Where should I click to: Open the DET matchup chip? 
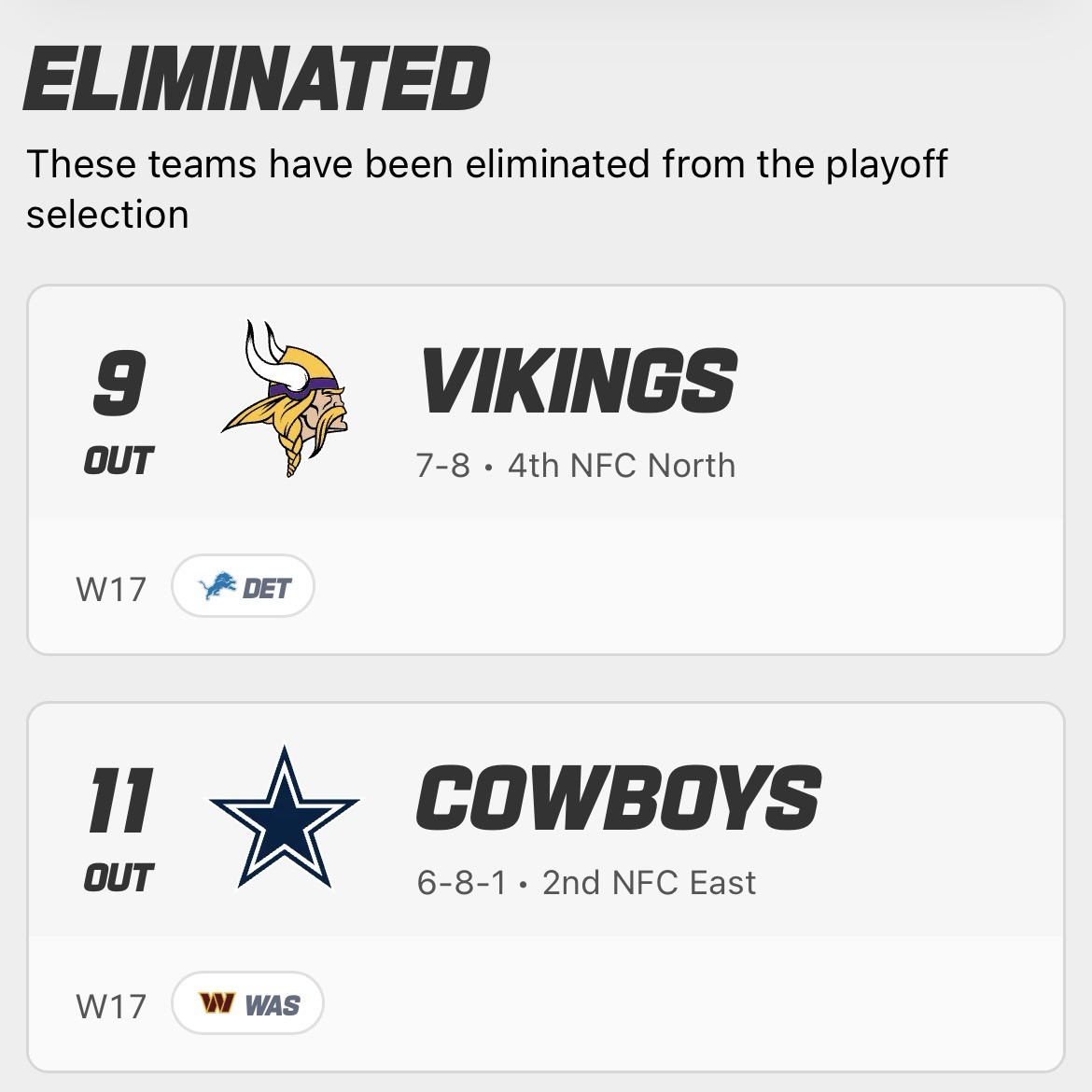[x=244, y=588]
